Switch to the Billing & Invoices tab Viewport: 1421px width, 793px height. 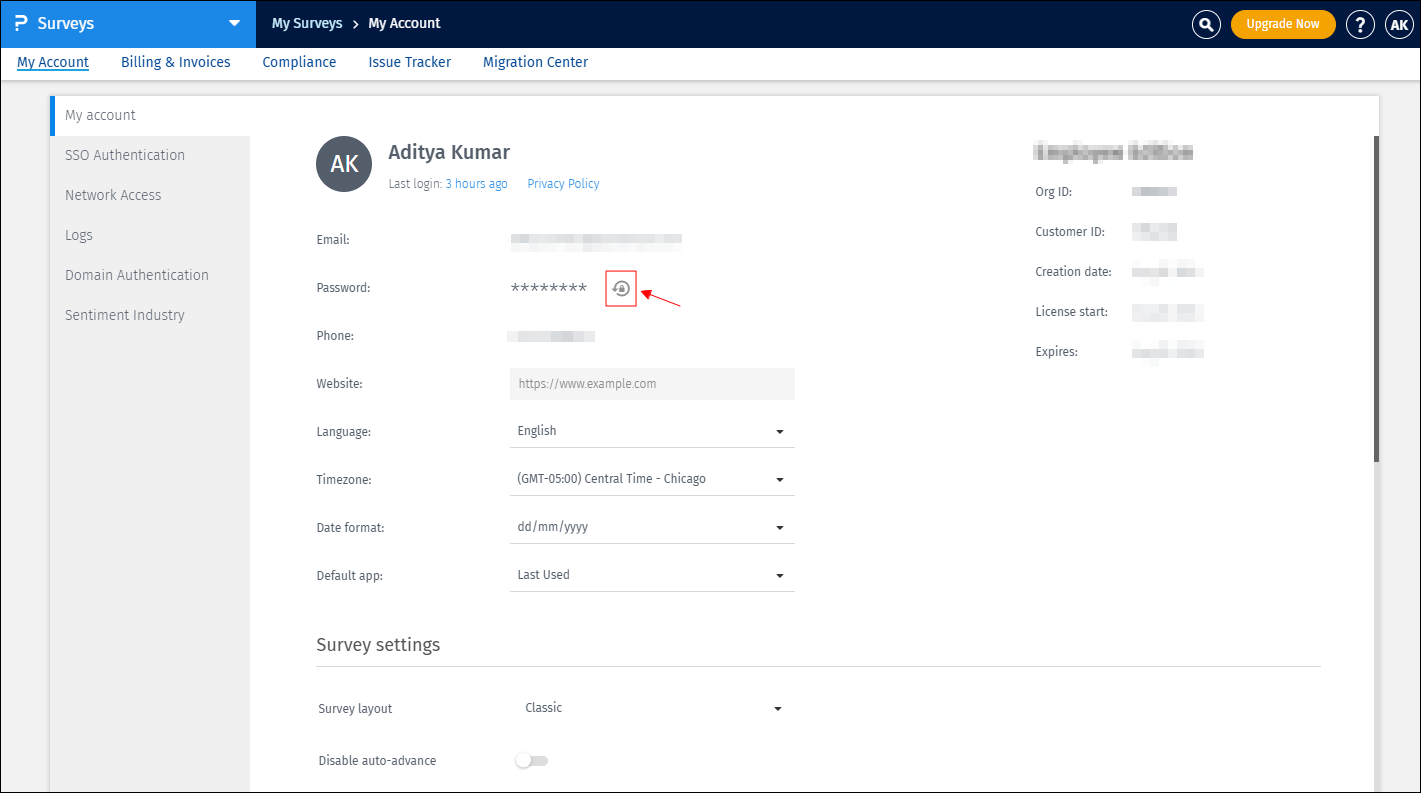click(175, 62)
